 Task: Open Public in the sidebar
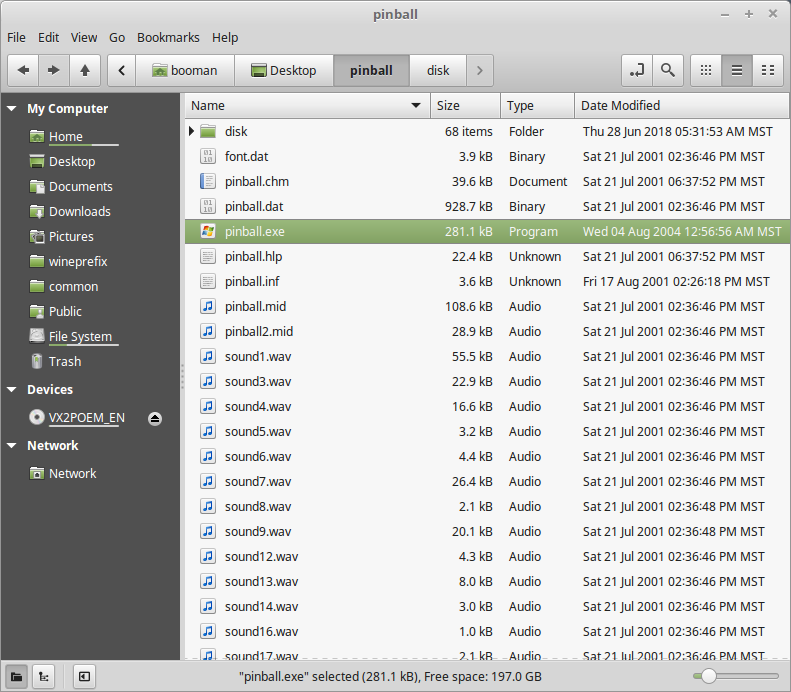coord(65,311)
